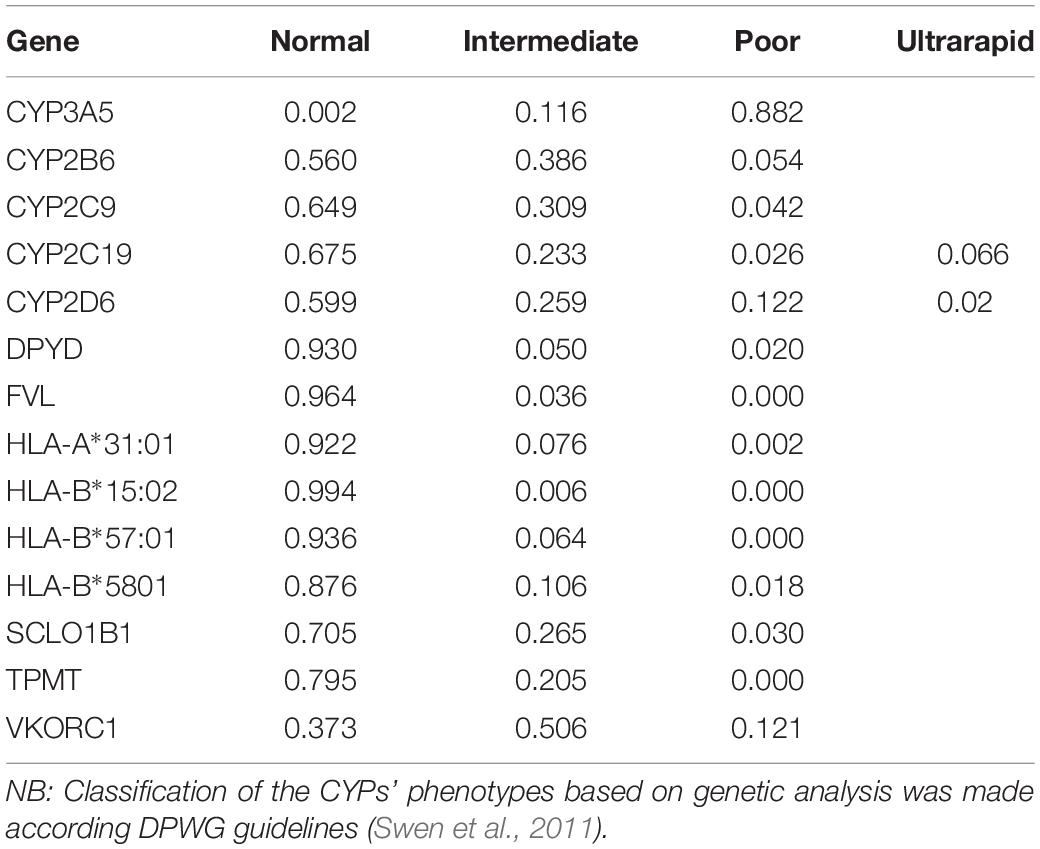
Task: Open the Swen et al., 2011 citation link
Action: pyautogui.click(x=483, y=828)
